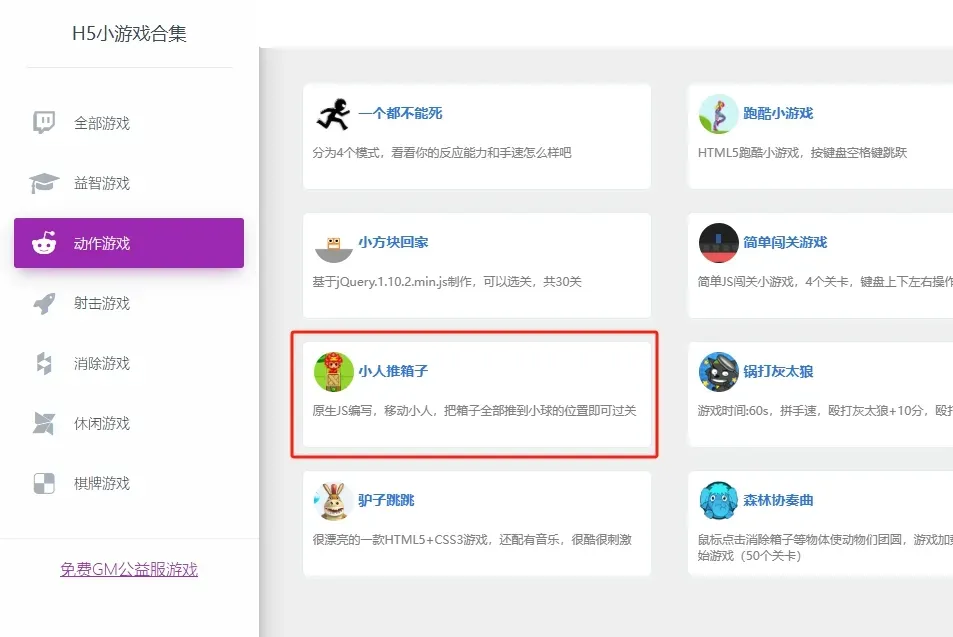Go to 射击游戏 category

tap(129, 303)
